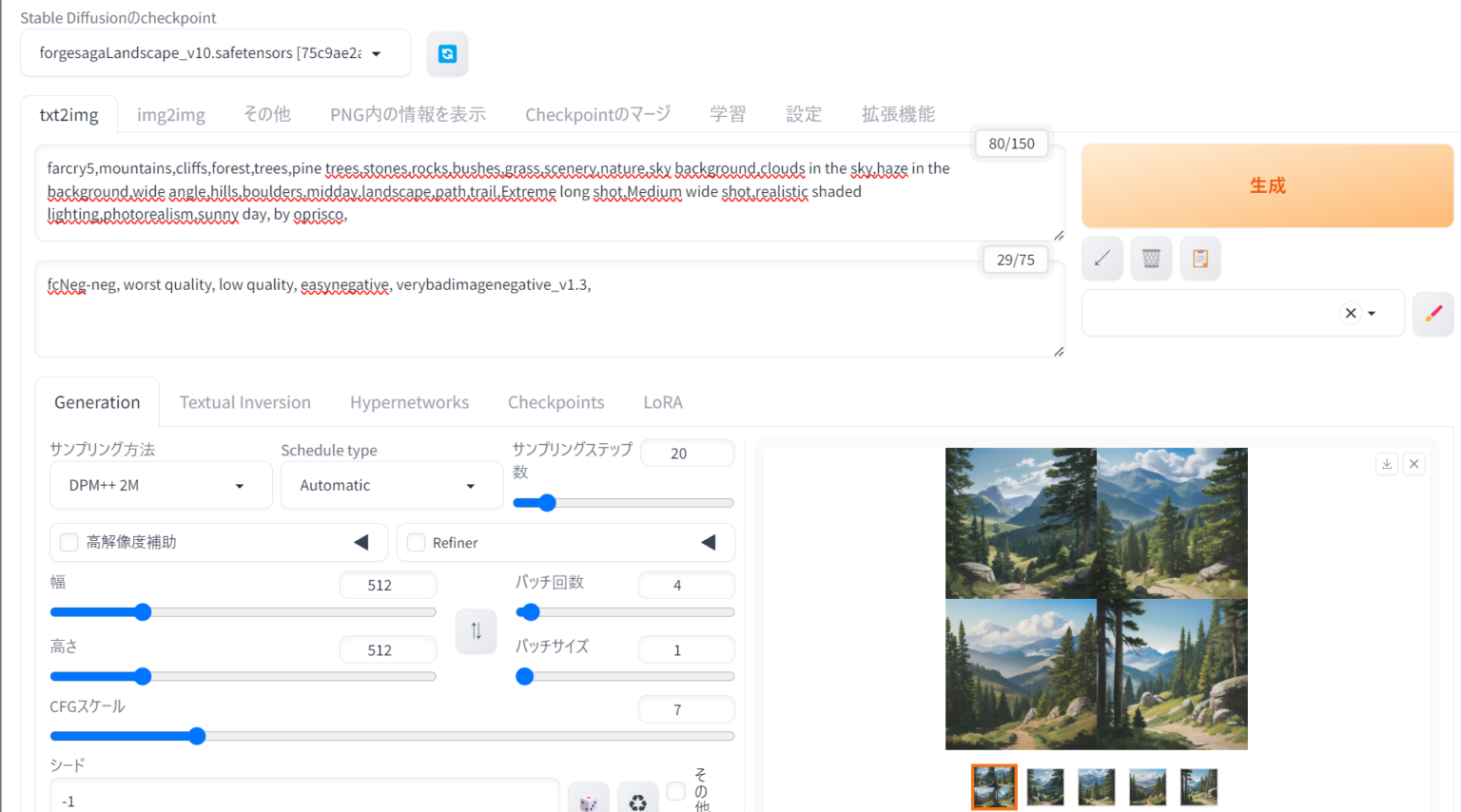The width and height of the screenshot is (1461, 812).
Task: Switch to the img2img tab
Action: (x=171, y=114)
